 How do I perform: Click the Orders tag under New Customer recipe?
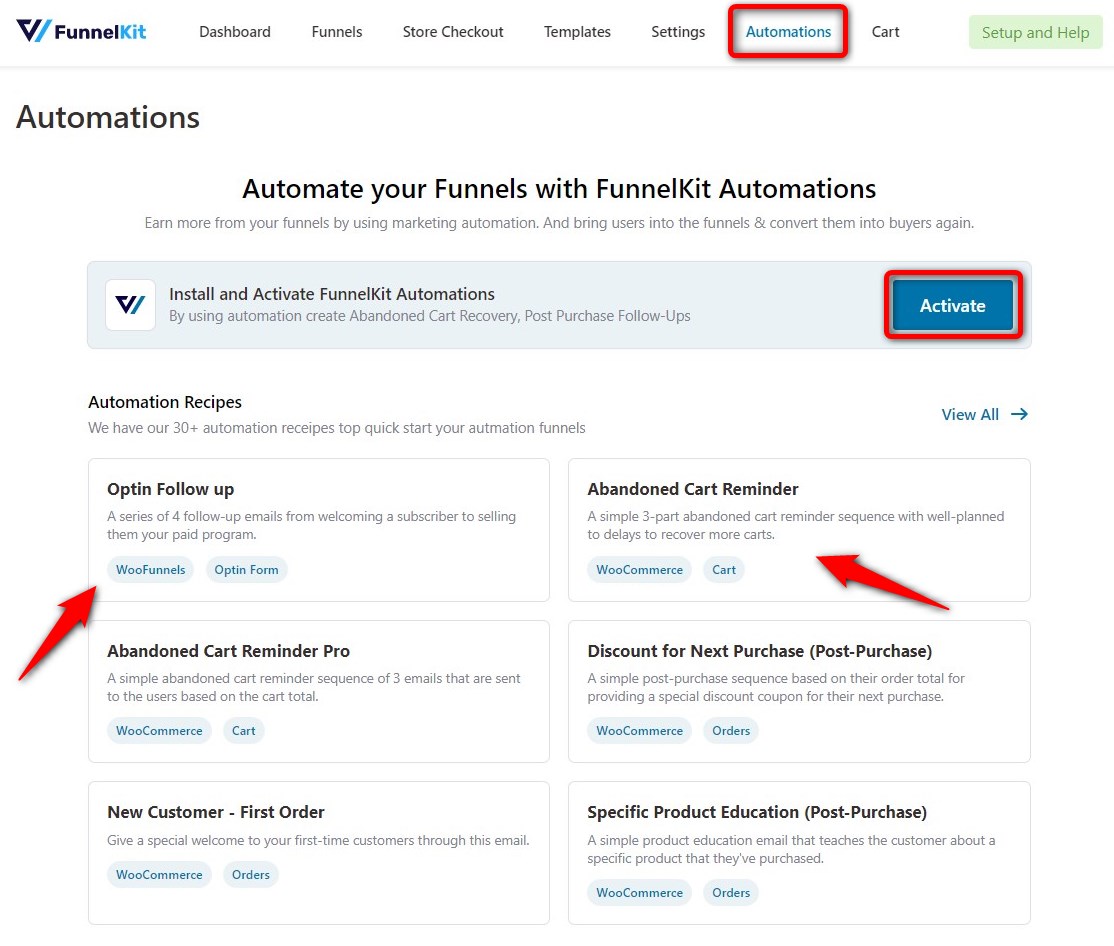point(250,874)
